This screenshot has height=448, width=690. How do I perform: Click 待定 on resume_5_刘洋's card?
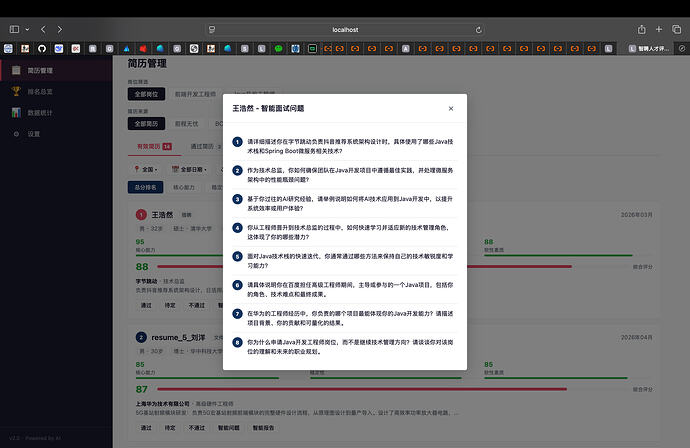click(x=170, y=428)
